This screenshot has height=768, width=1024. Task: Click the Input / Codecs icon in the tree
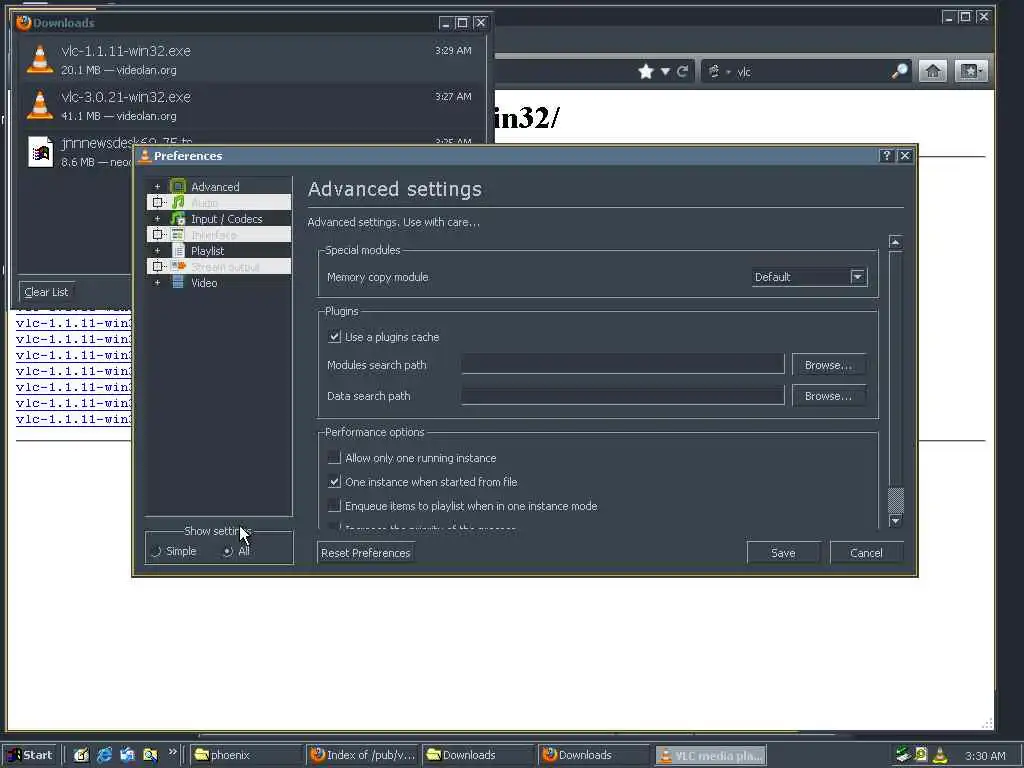click(178, 219)
